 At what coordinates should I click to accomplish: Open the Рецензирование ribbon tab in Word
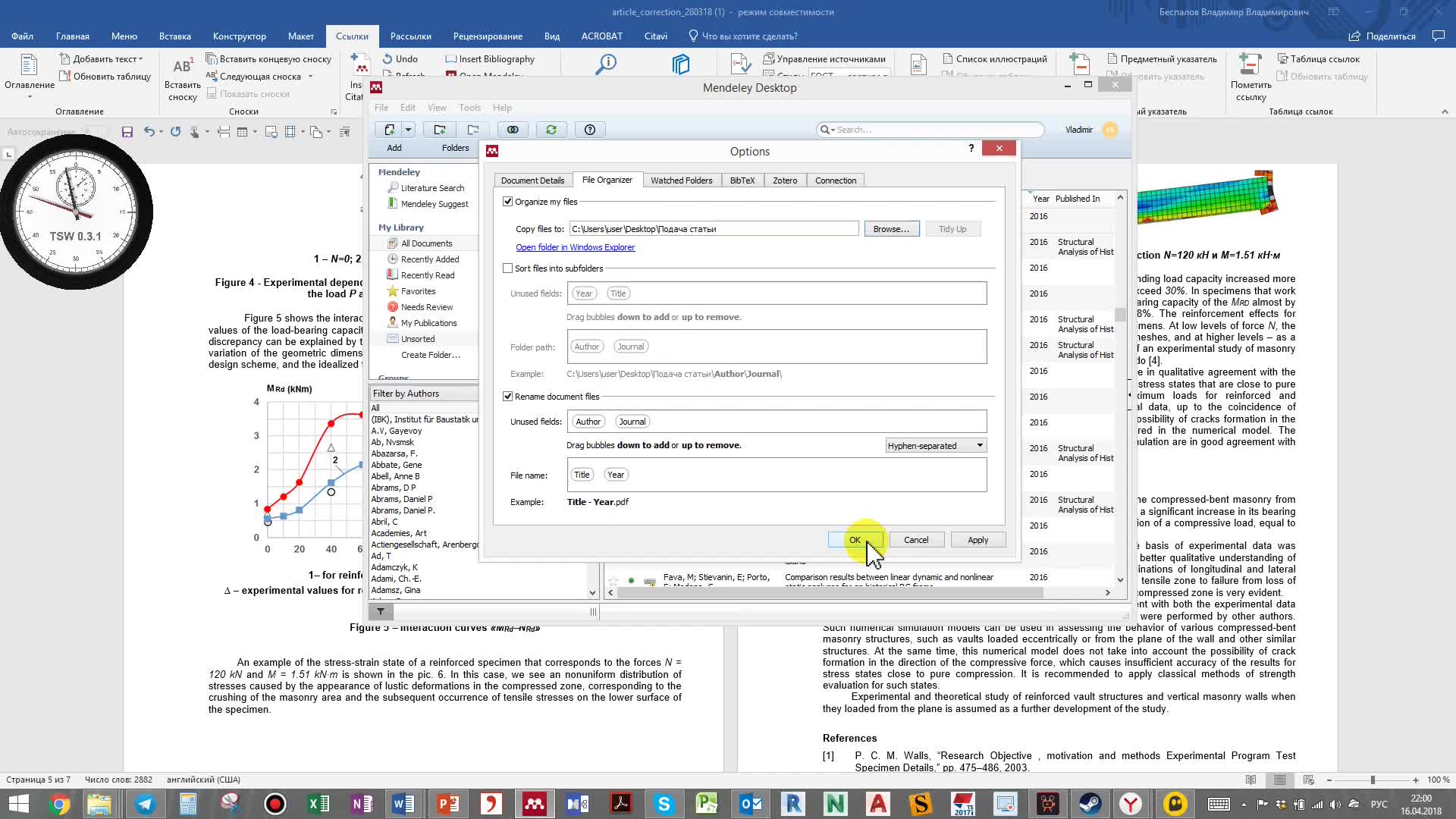pos(488,36)
